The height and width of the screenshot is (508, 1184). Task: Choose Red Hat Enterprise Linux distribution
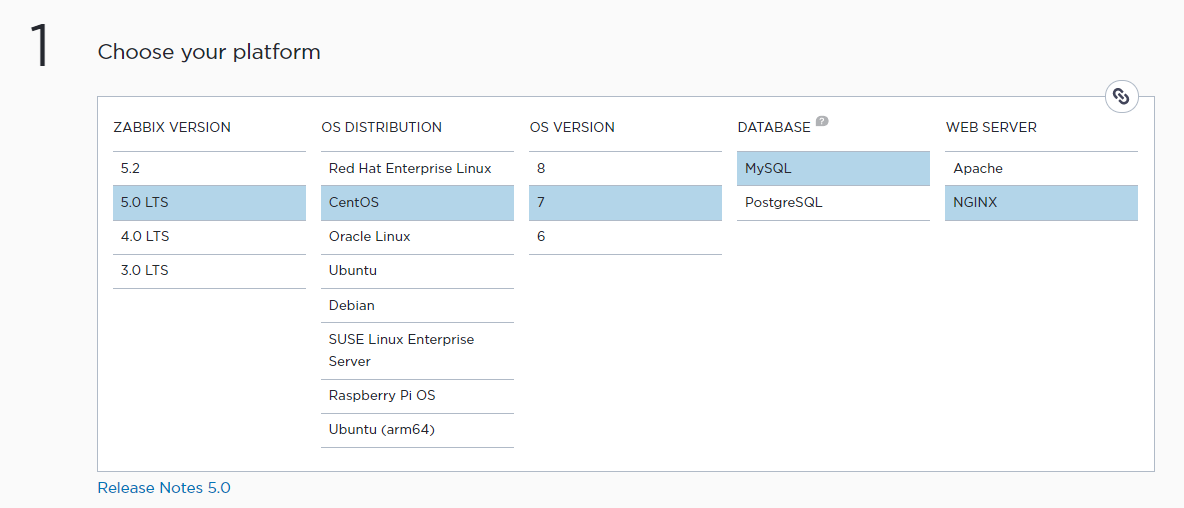pos(417,168)
